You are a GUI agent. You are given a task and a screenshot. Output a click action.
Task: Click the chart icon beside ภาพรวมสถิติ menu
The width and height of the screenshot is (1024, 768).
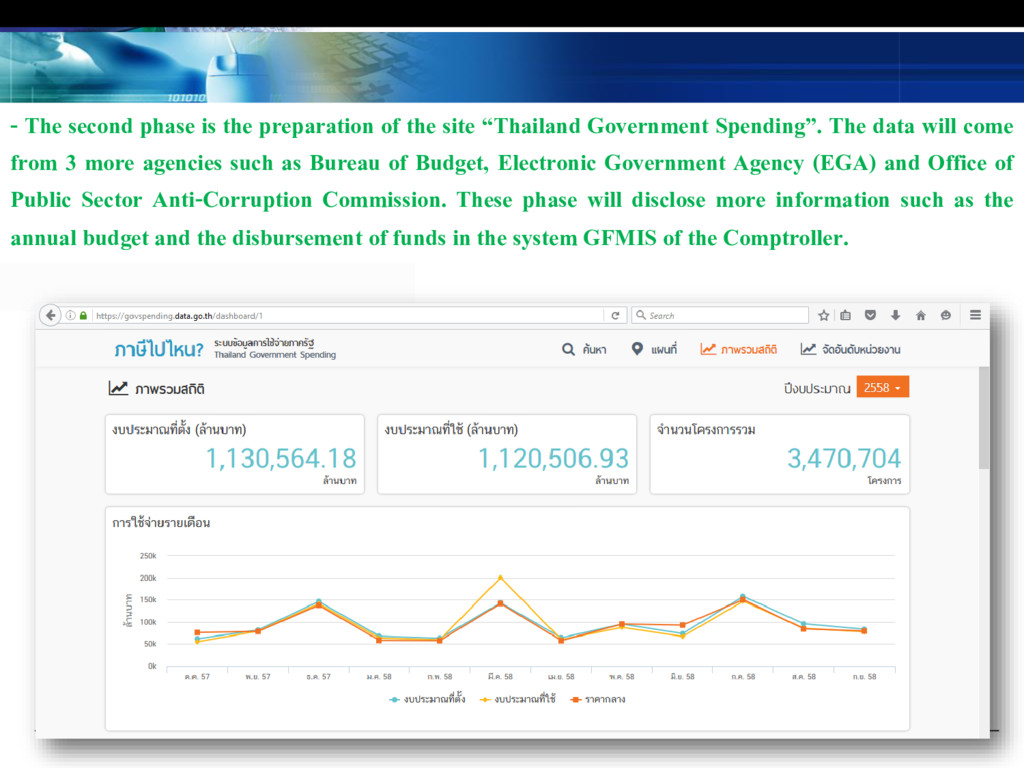708,349
